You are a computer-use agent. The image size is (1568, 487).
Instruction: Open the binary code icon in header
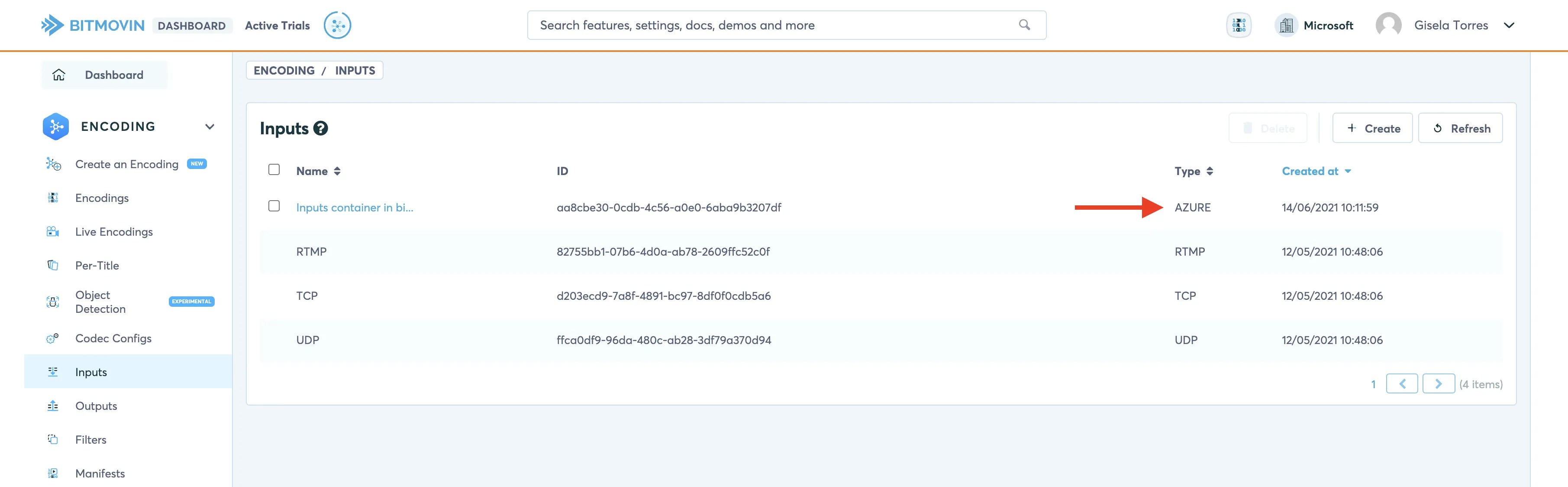click(x=1239, y=25)
